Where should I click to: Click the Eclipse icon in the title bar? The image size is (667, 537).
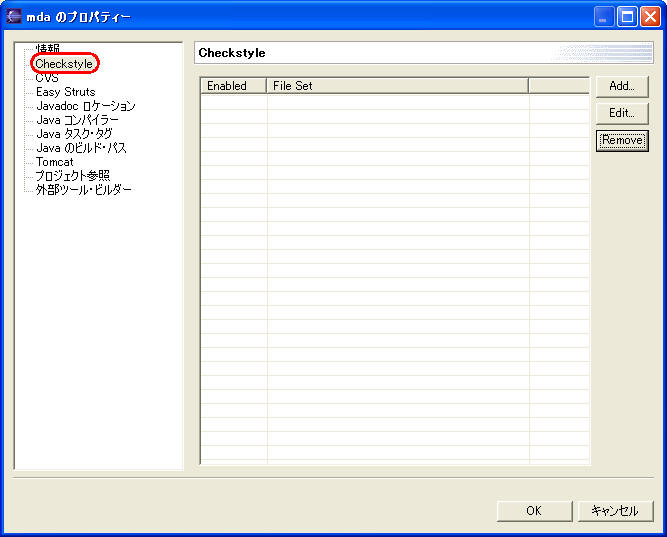click(14, 17)
